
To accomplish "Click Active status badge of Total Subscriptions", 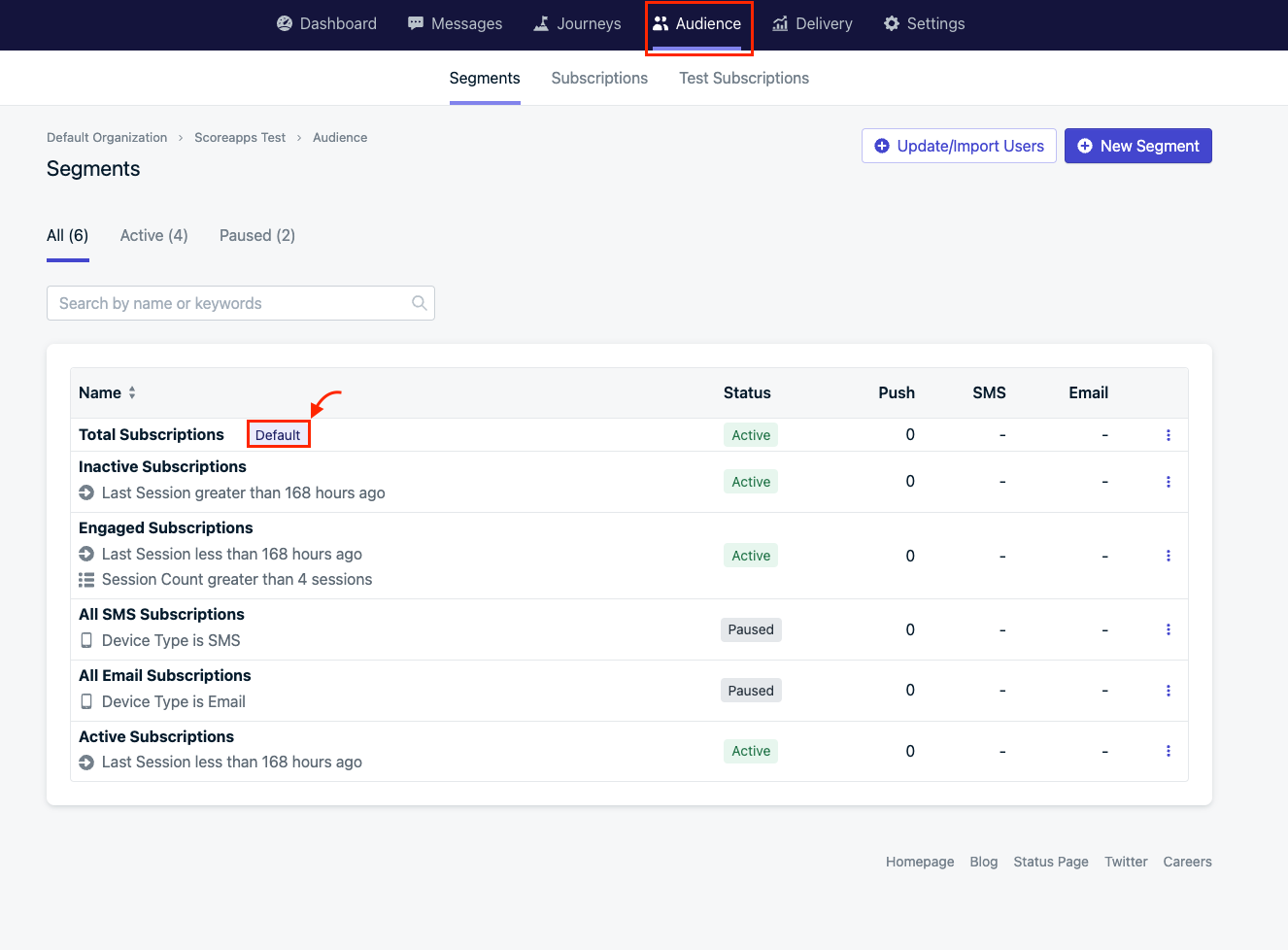I will click(x=751, y=435).
